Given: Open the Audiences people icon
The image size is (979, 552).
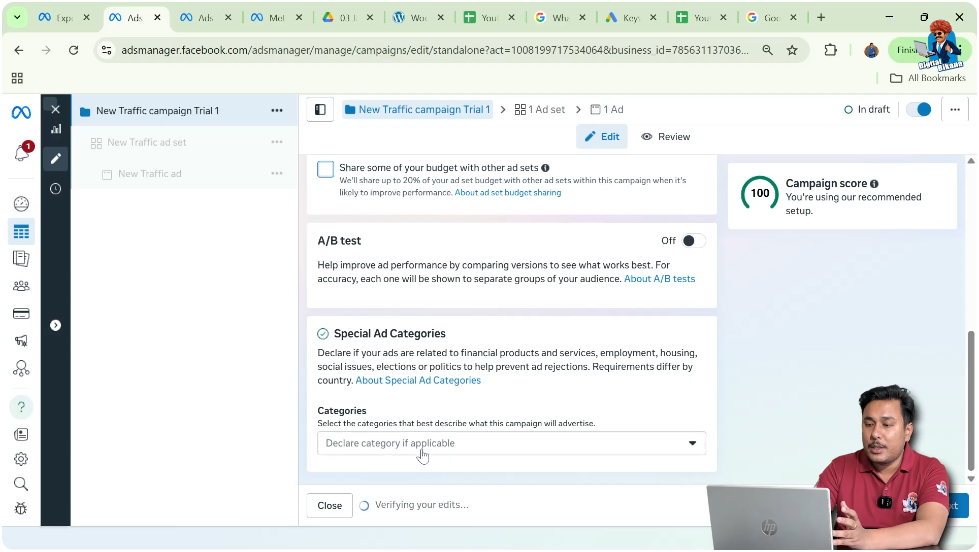Looking at the screenshot, I should (x=21, y=286).
